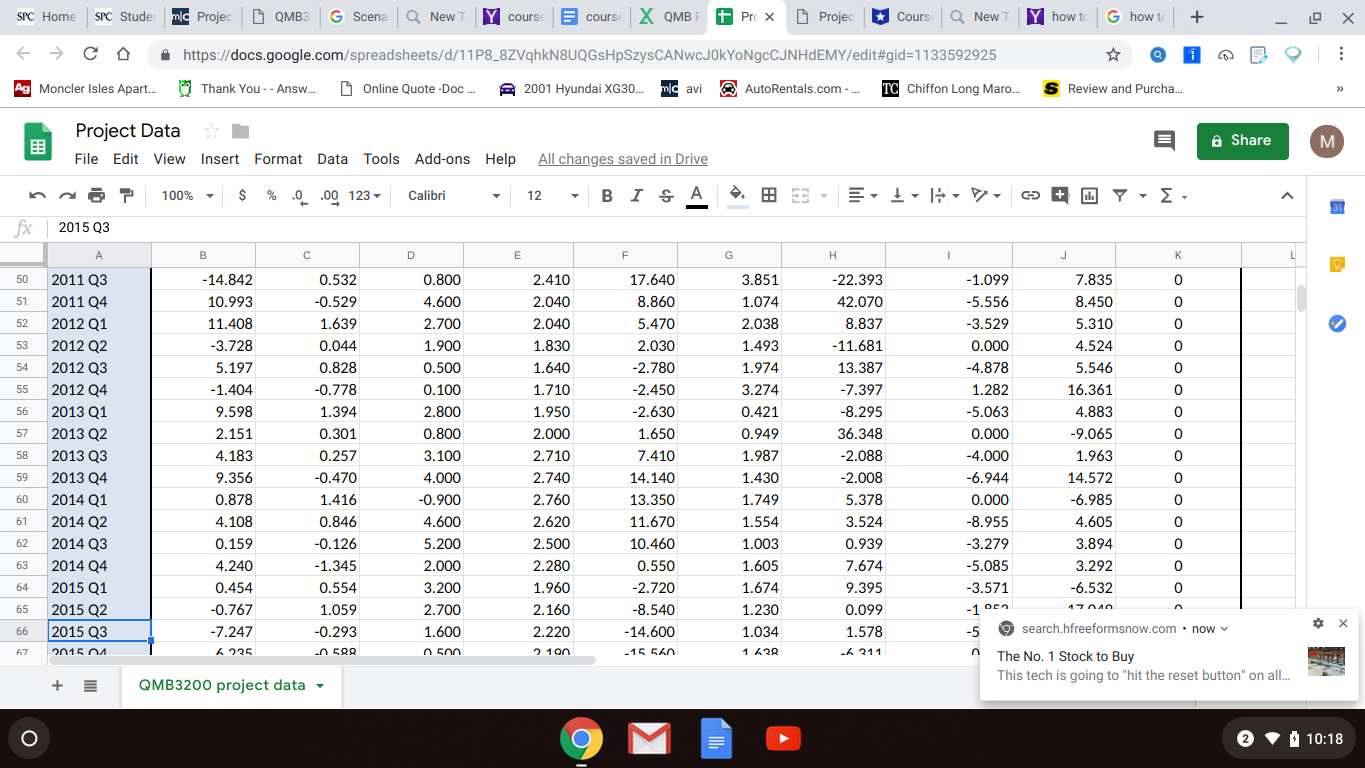Bookmark this page with the star icon
The image size is (1365, 768).
(x=1113, y=55)
